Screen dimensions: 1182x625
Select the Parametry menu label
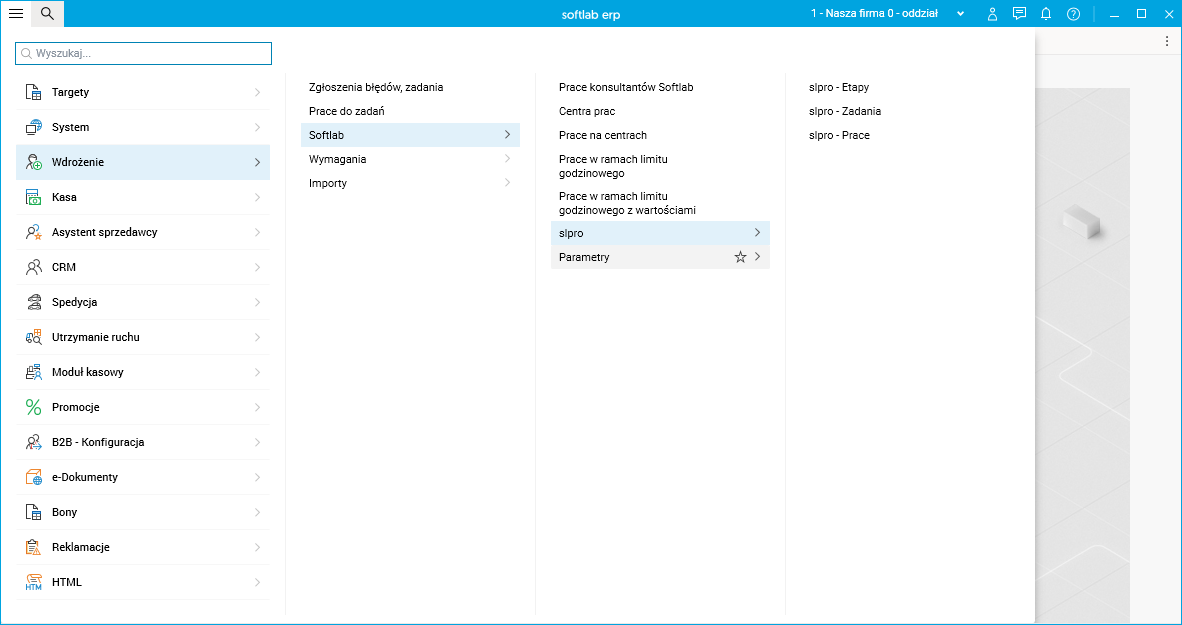tap(584, 257)
